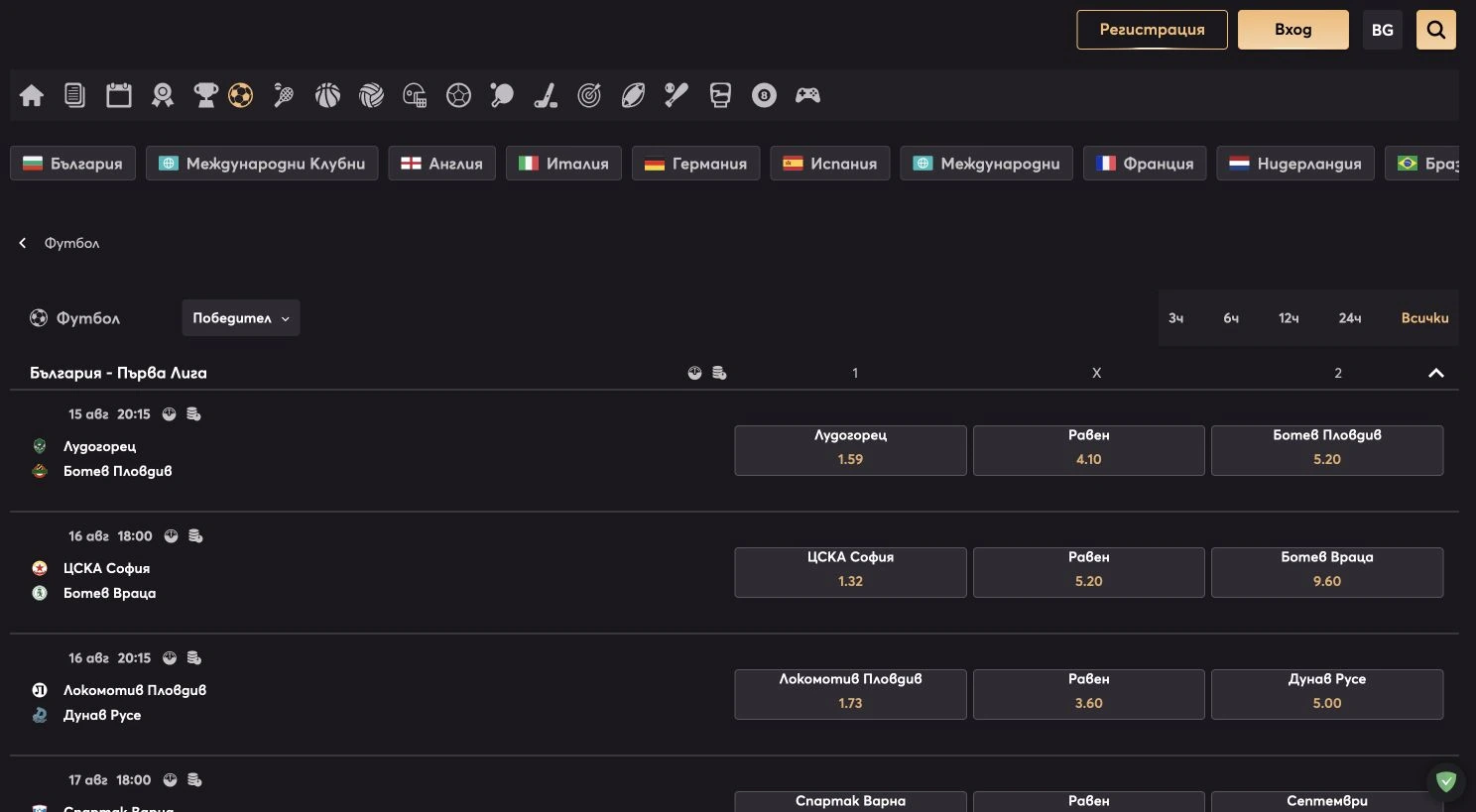Bet on Локомотив Пловдив at 1.73
Screen dimensions: 1476x812
pos(850,694)
